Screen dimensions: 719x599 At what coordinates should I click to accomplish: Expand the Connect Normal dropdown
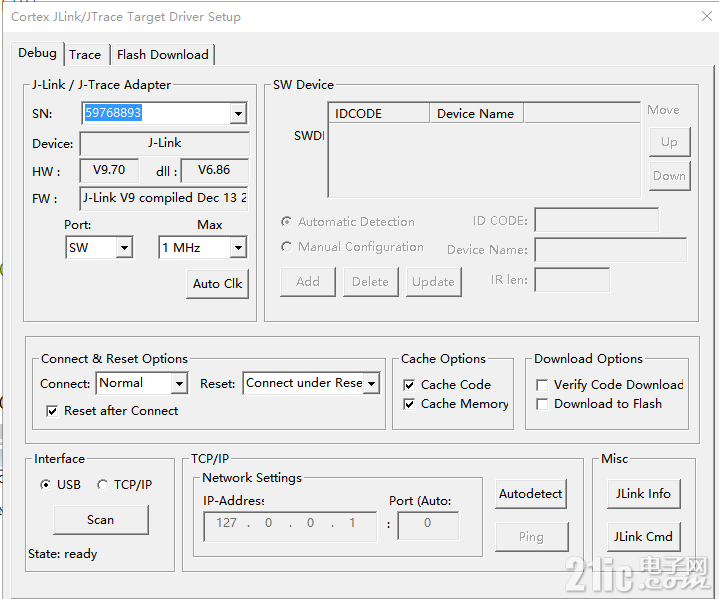(x=179, y=383)
